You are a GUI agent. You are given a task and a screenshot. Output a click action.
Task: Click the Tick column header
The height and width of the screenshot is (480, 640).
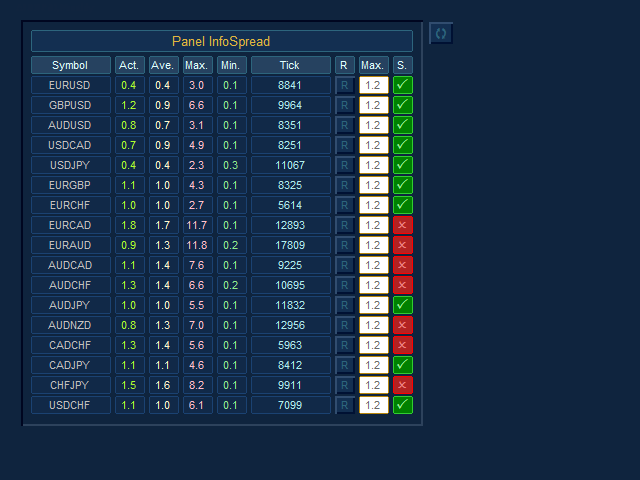(290, 65)
